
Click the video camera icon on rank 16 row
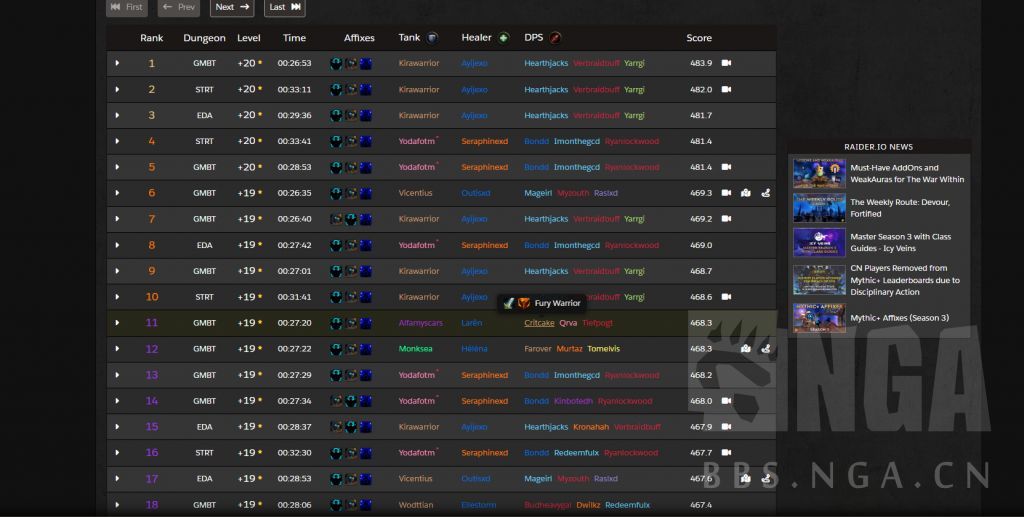coord(726,453)
